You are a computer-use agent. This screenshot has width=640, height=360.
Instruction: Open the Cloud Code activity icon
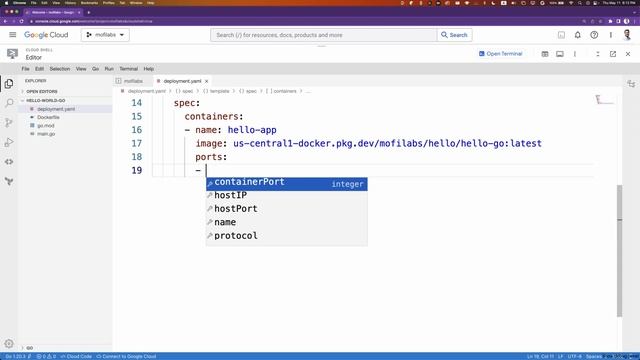pyautogui.click(x=9, y=162)
